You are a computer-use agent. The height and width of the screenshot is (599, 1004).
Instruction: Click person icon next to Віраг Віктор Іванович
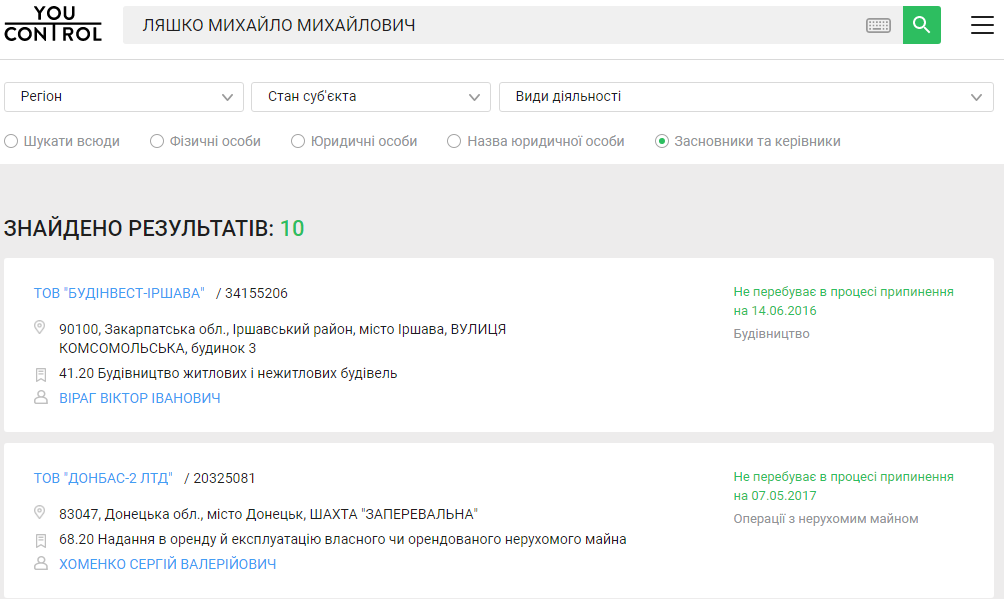coord(41,398)
